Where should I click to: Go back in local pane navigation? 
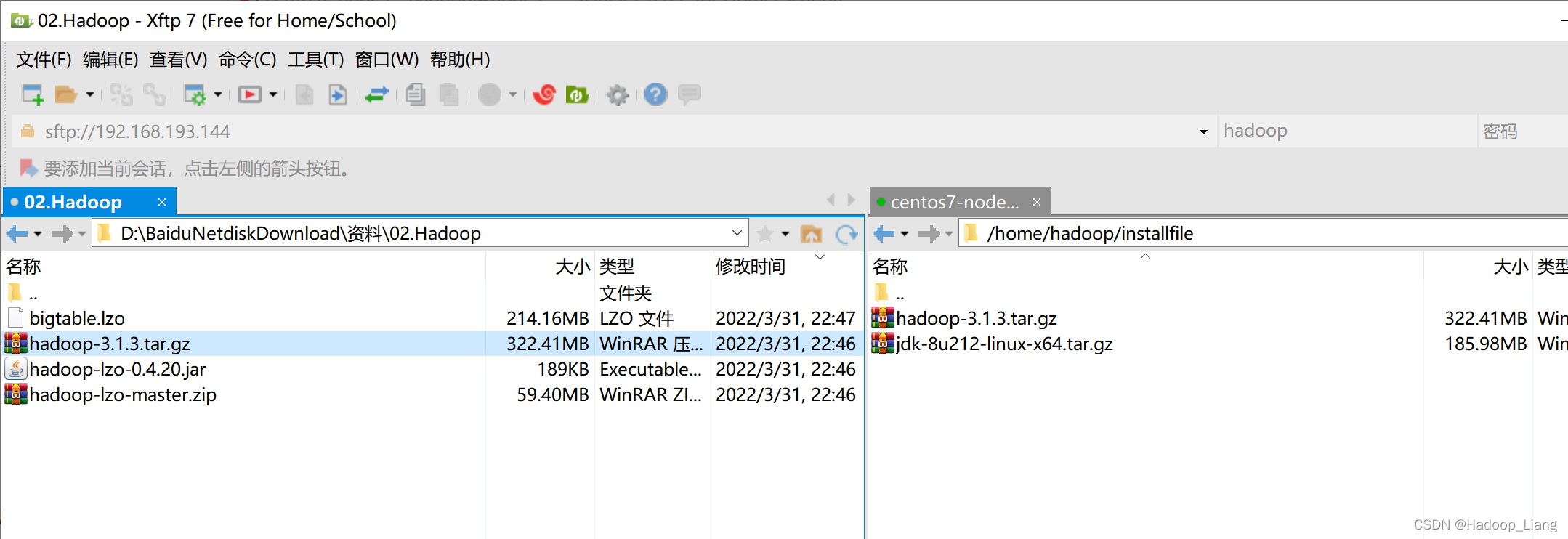click(17, 233)
